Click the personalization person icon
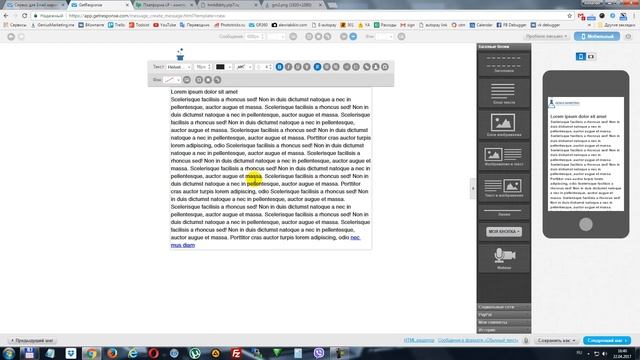The width and height of the screenshot is (640, 360). pyautogui.click(x=376, y=67)
